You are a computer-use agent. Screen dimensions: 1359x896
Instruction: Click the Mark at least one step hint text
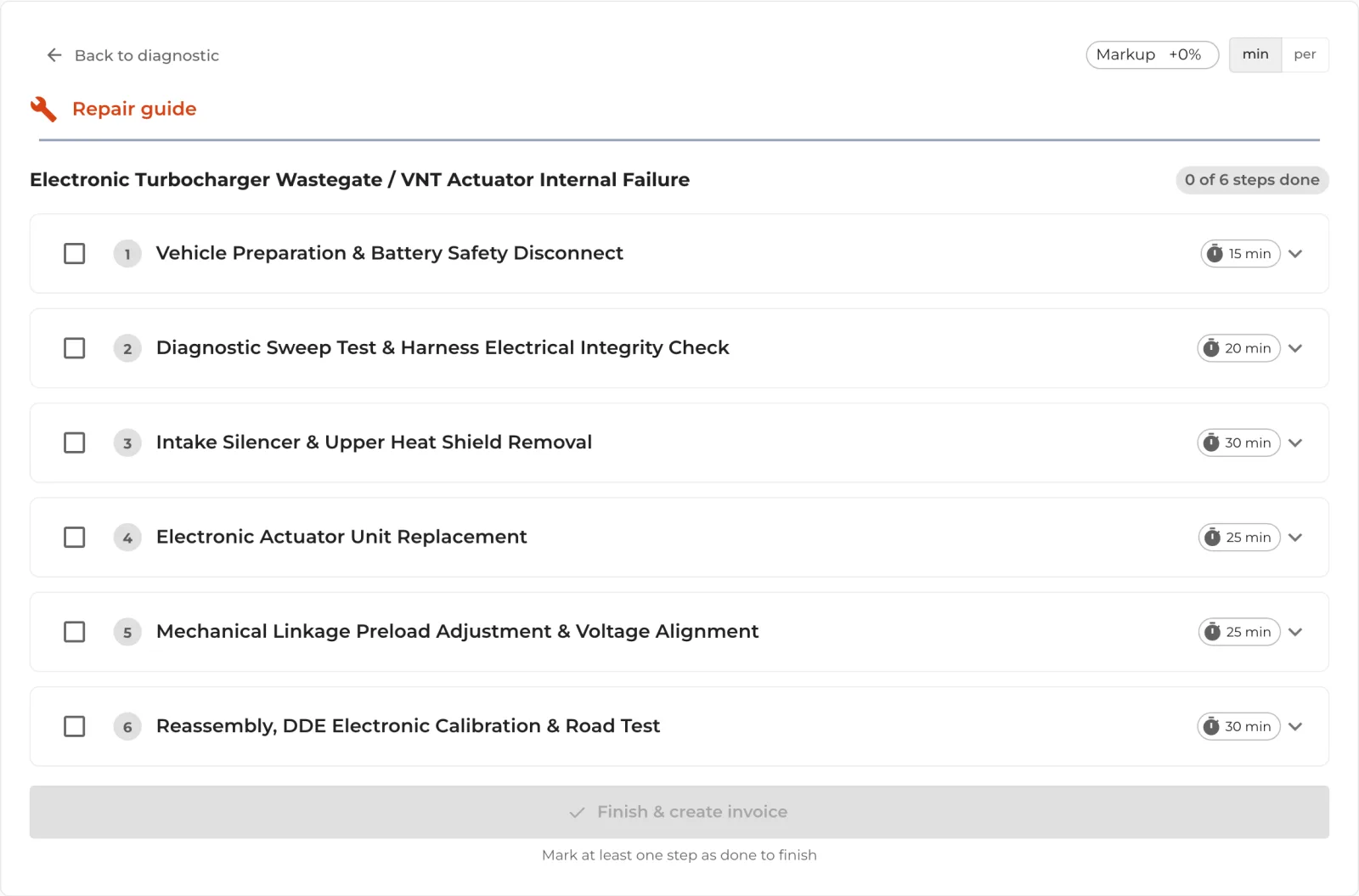coord(679,855)
